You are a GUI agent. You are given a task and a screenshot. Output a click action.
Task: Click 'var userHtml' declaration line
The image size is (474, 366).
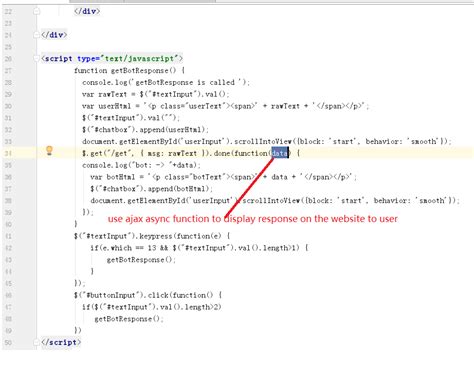point(226,106)
